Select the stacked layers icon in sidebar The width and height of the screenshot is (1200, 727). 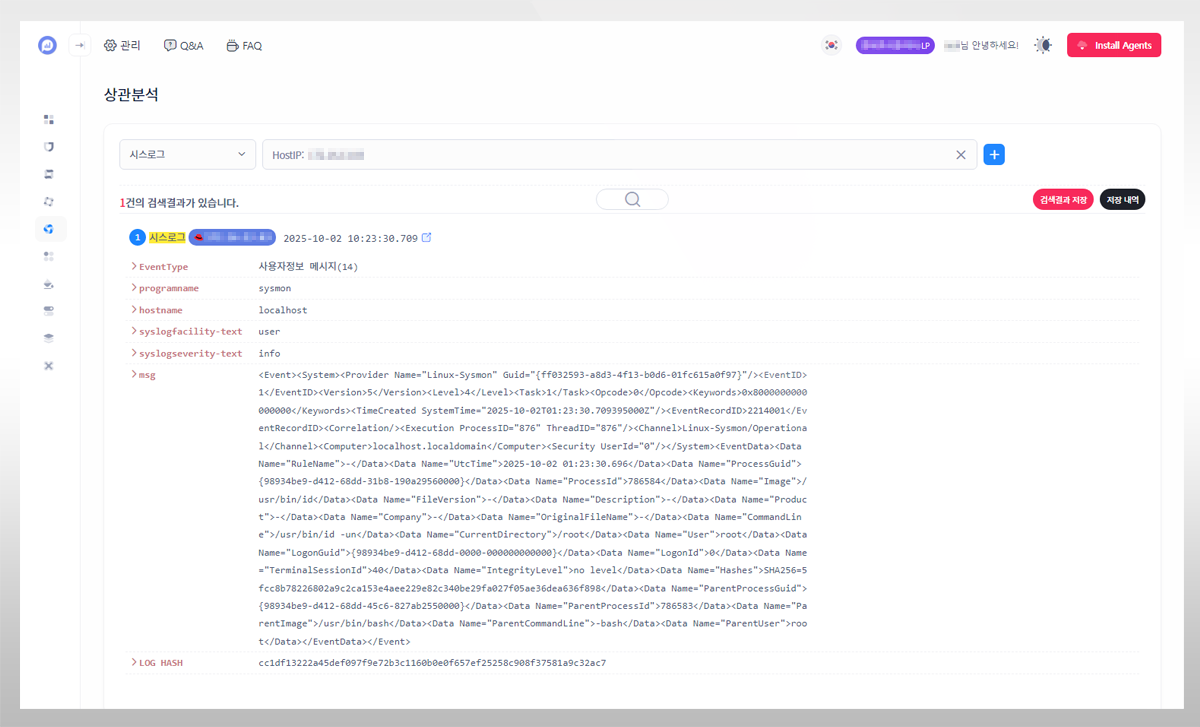click(x=49, y=338)
